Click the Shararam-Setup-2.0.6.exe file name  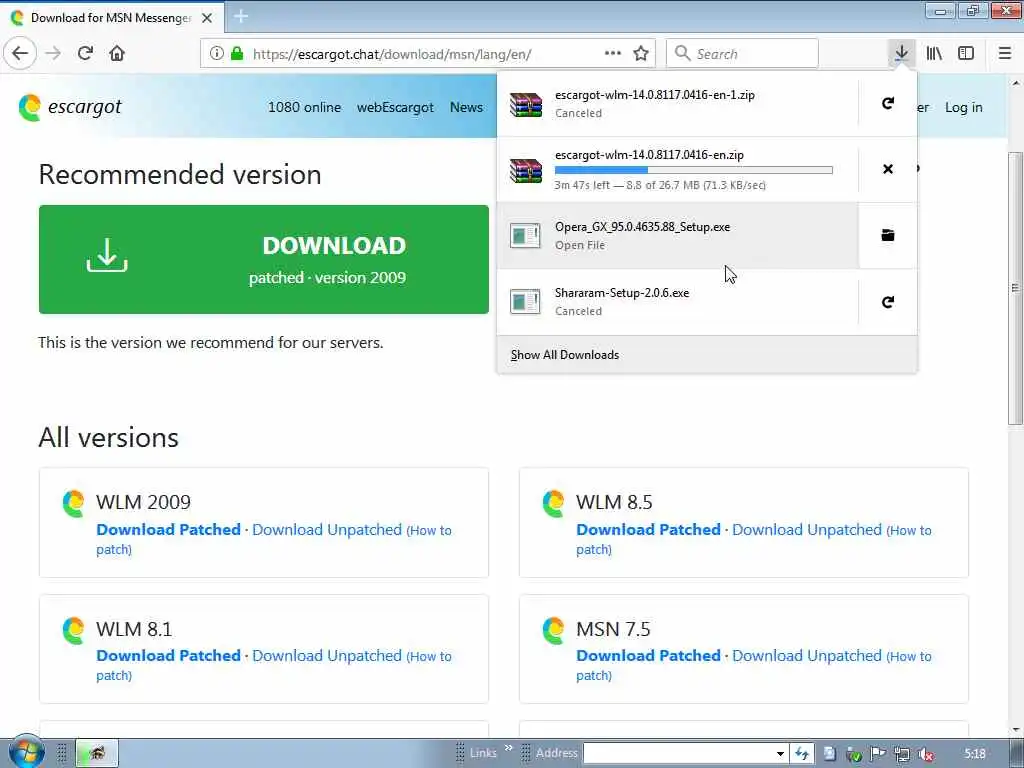point(622,293)
